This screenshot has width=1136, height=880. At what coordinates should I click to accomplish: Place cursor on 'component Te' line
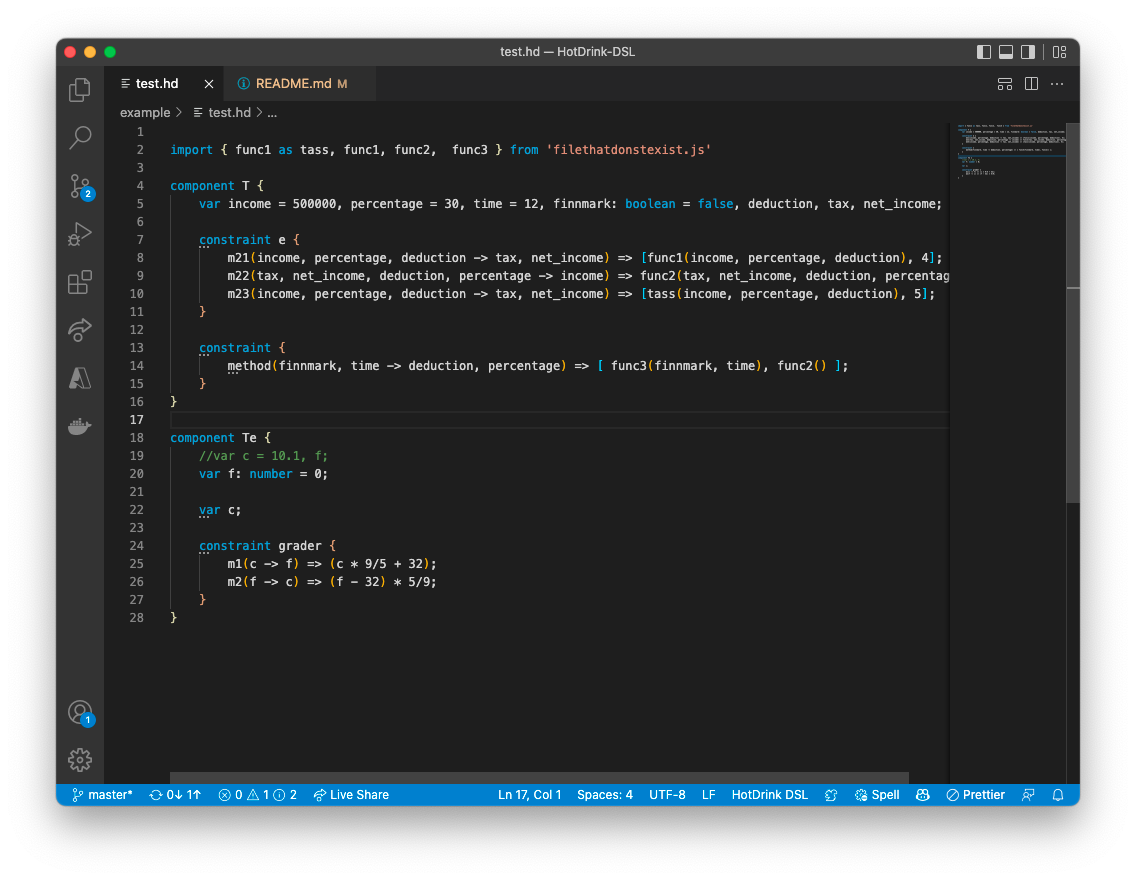click(x=220, y=437)
